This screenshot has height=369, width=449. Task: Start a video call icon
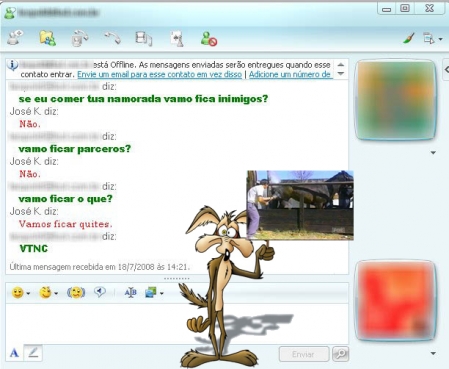tap(80, 38)
